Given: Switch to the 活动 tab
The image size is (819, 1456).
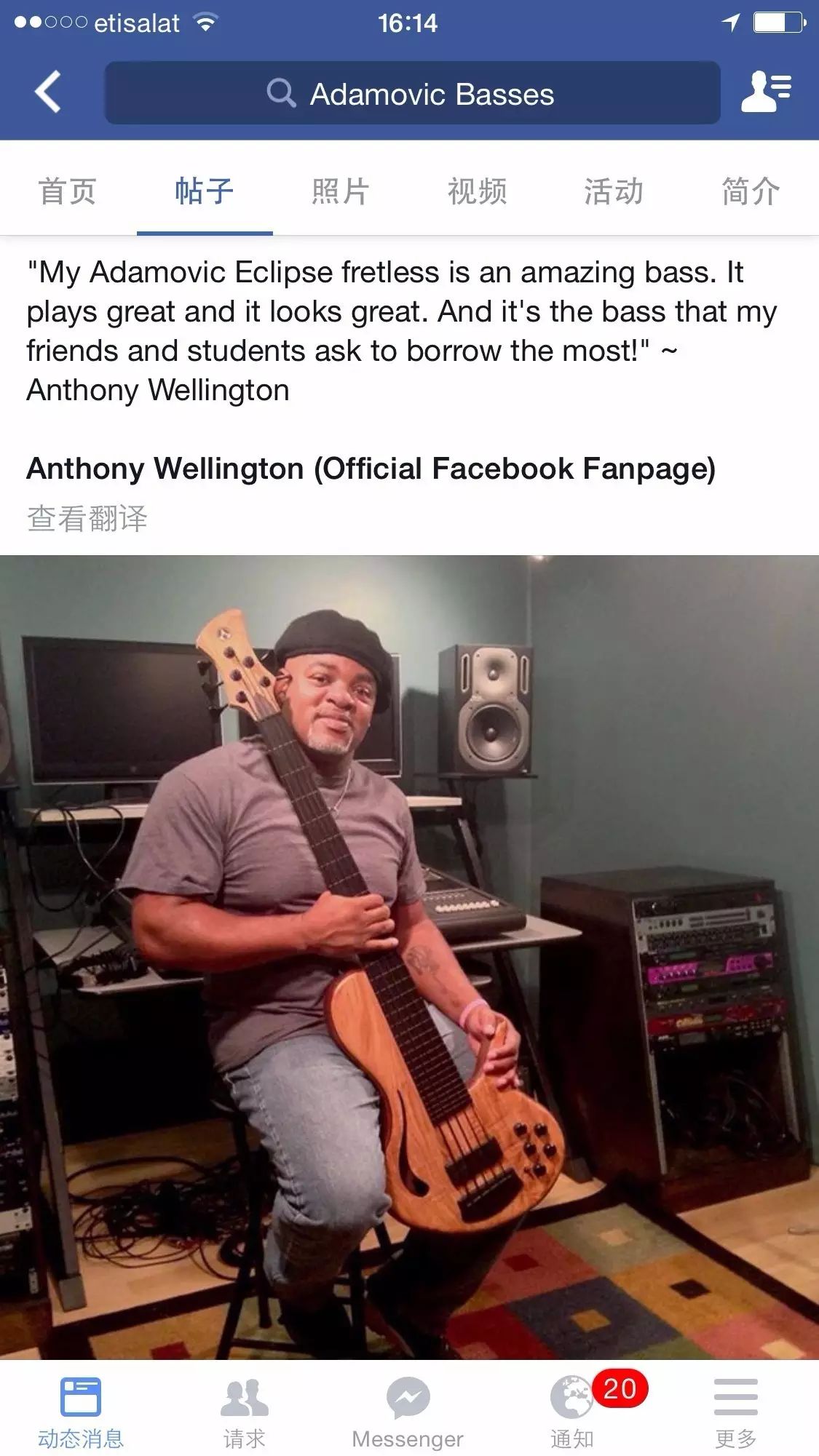Looking at the screenshot, I should coord(614,191).
